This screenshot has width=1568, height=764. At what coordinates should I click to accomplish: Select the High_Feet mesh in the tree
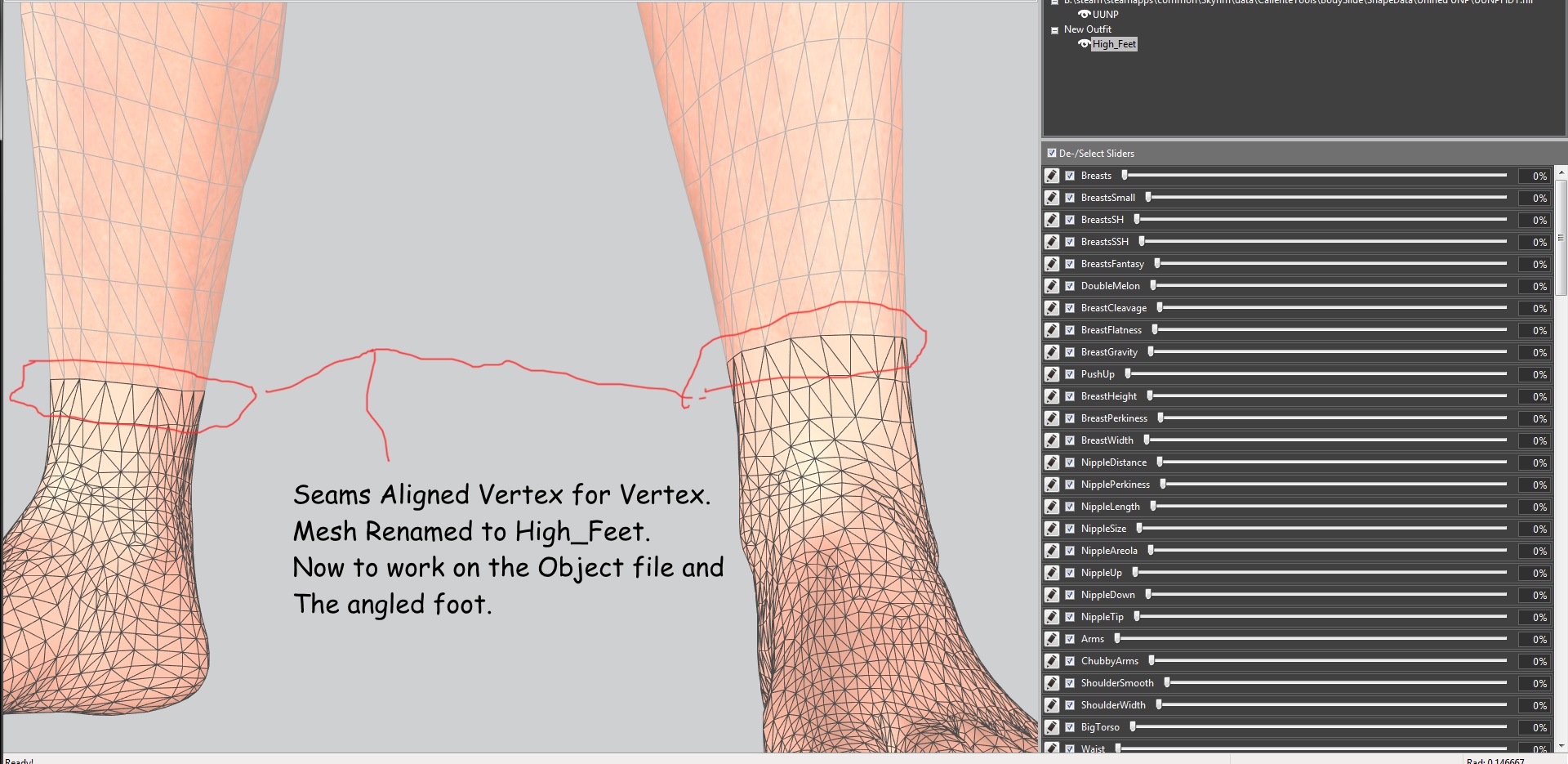tap(1114, 44)
